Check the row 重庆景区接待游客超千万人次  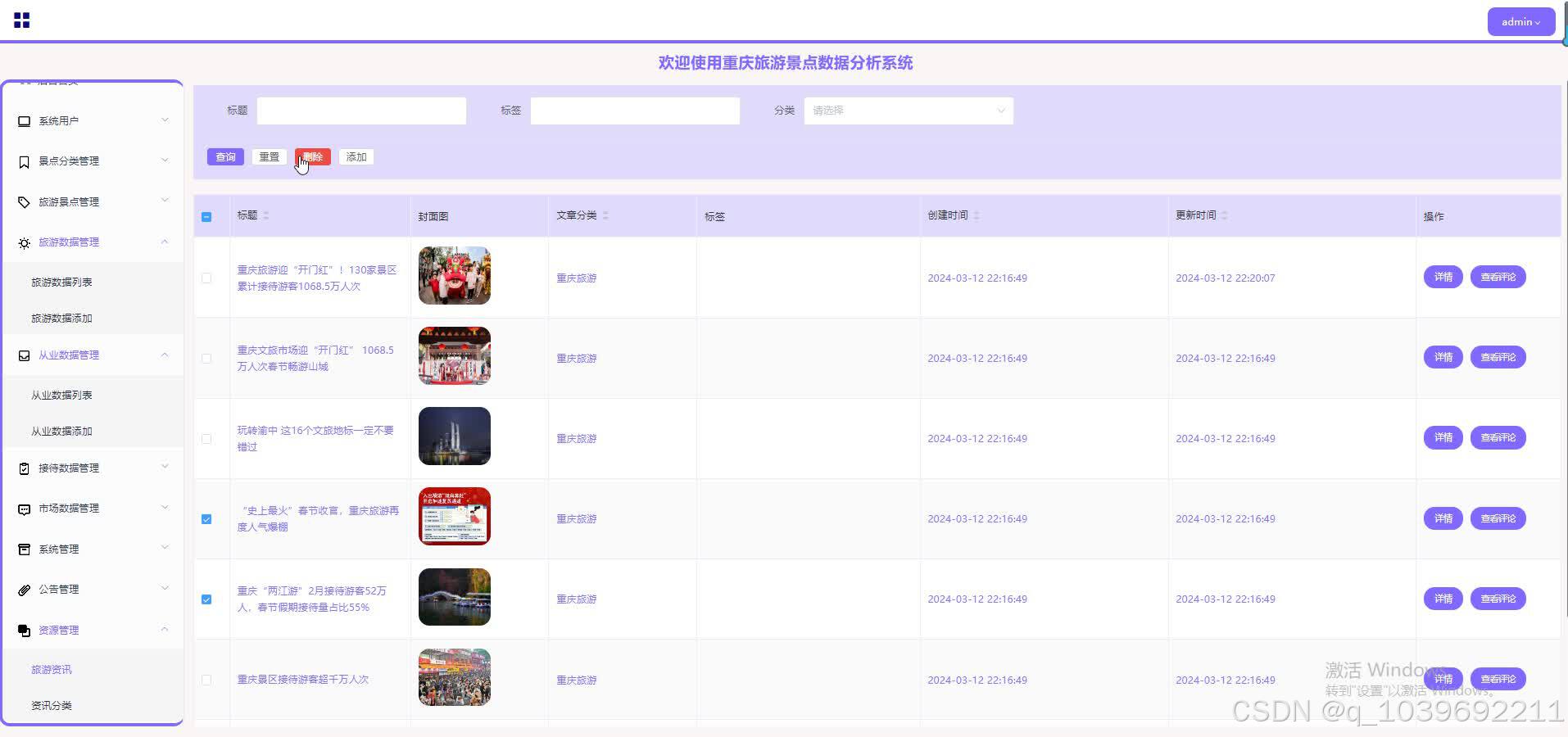(x=206, y=680)
